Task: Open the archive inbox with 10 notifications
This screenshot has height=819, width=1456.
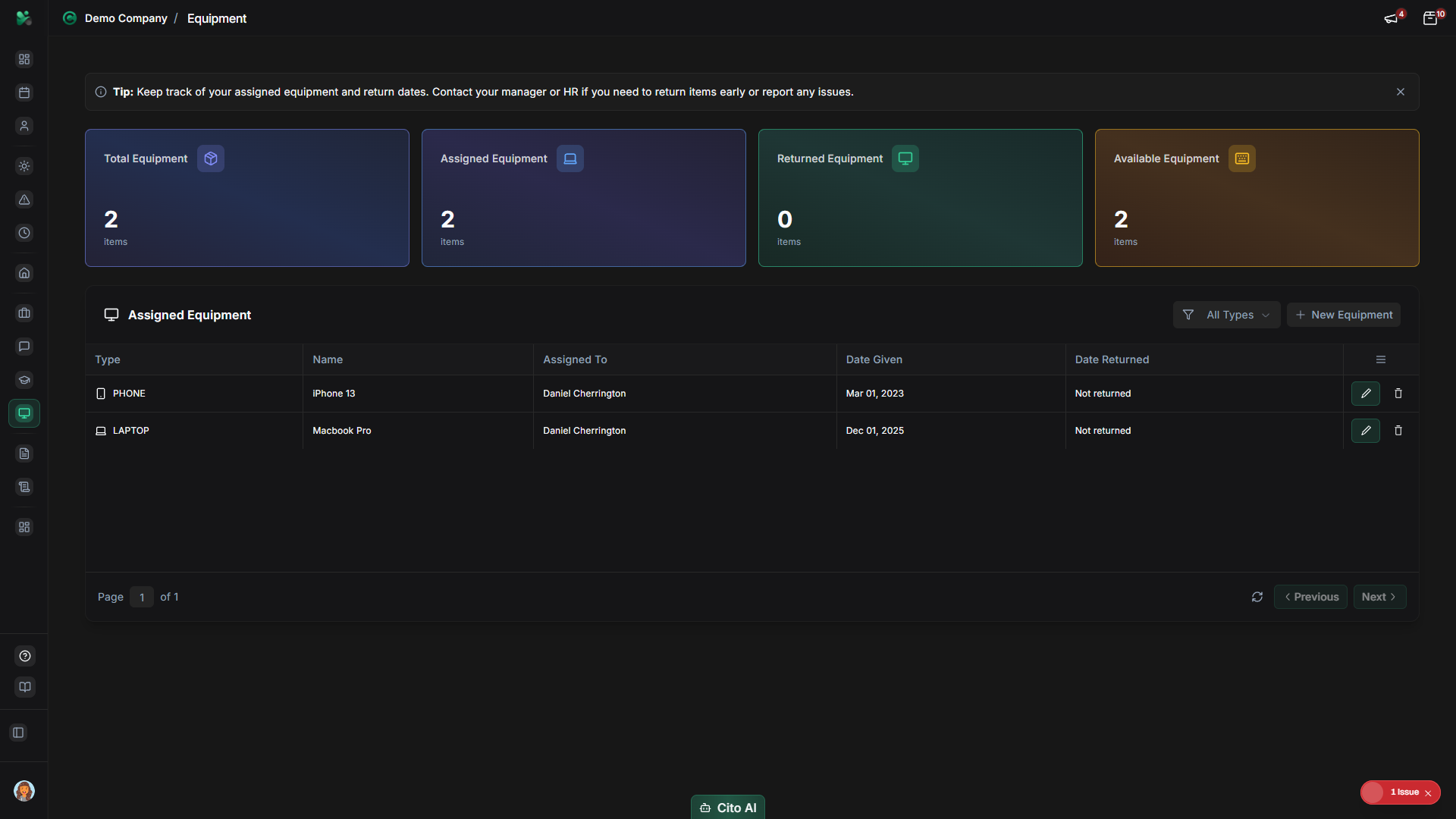Action: pos(1432,17)
